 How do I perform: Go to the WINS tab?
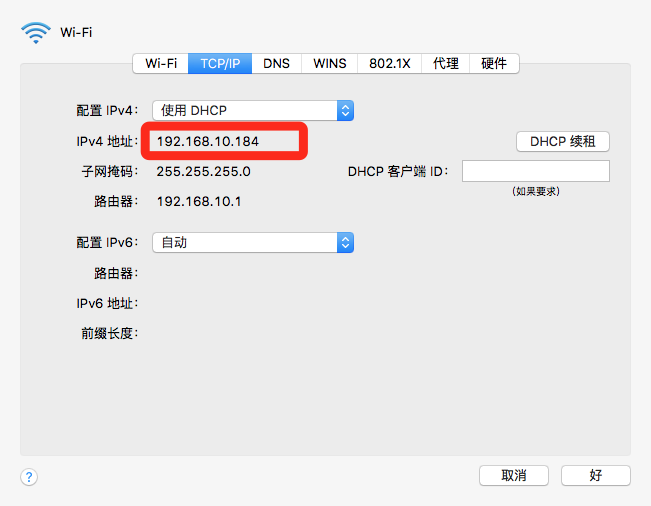pos(329,63)
